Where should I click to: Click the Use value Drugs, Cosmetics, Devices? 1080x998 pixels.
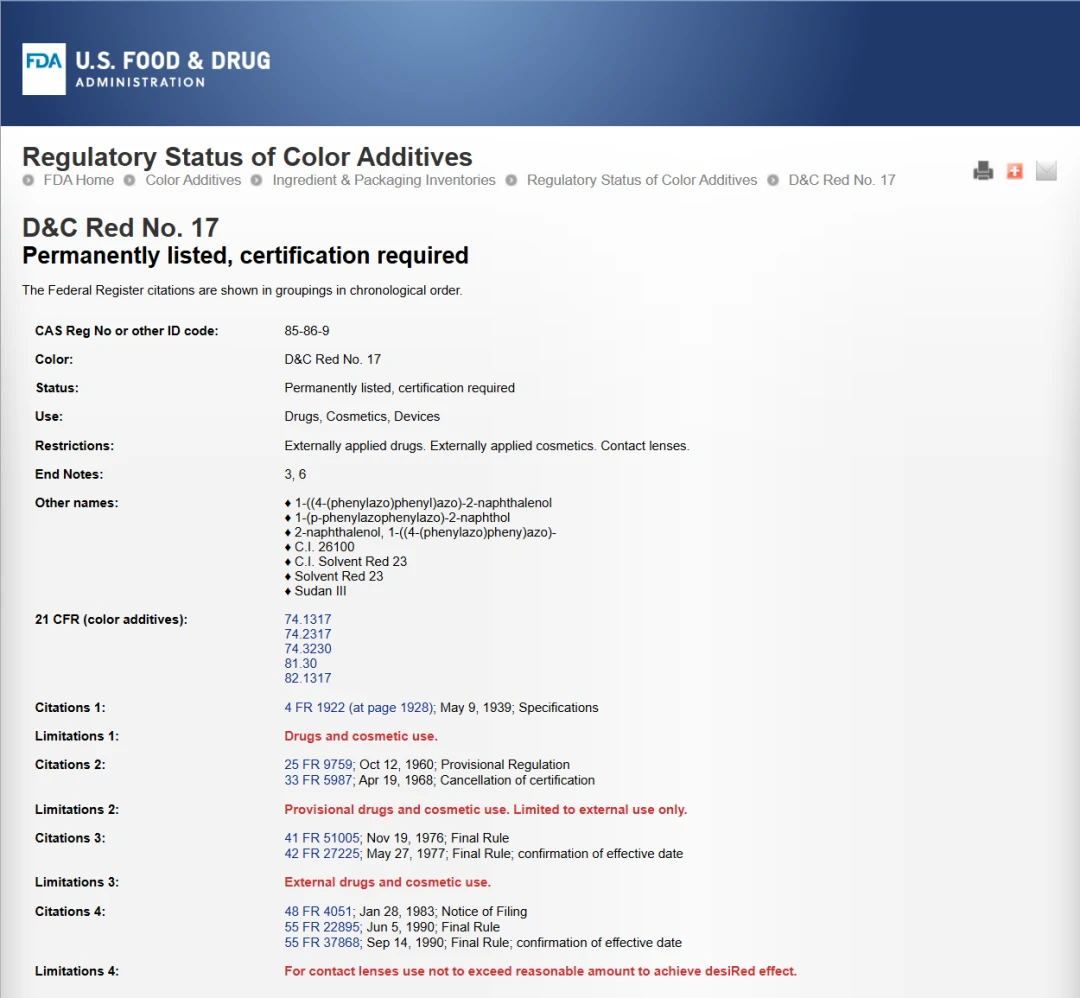(x=362, y=416)
